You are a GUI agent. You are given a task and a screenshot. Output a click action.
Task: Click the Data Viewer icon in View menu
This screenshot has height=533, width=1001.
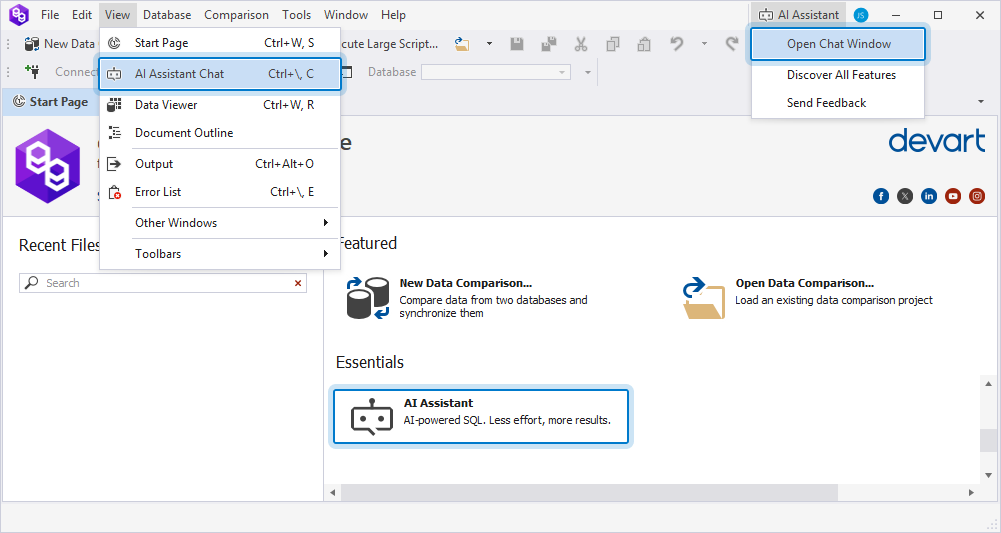114,105
